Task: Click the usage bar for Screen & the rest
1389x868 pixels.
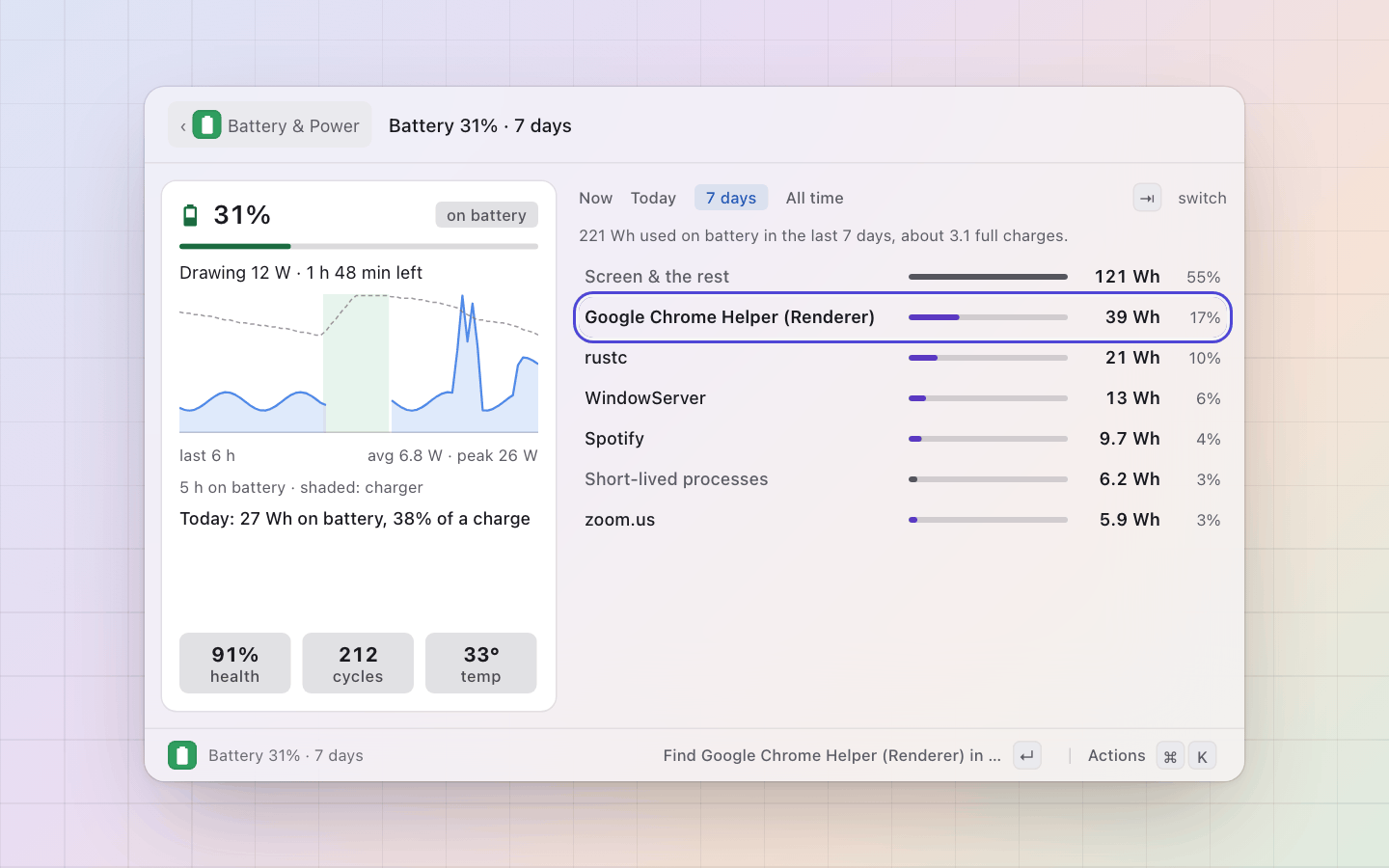Action: pos(988,277)
